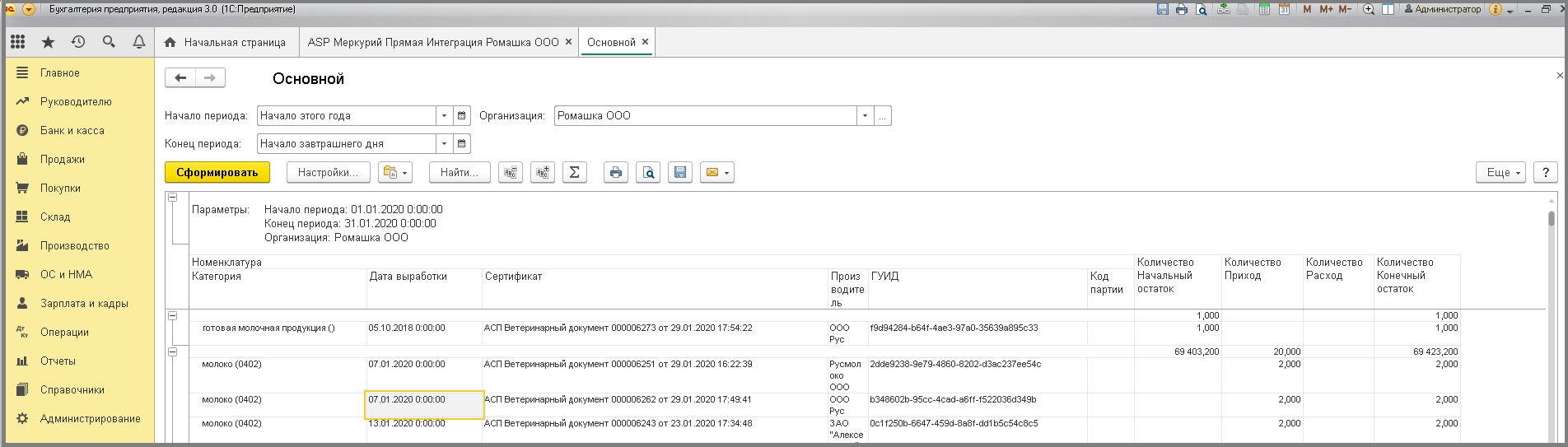The width and height of the screenshot is (1568, 447).
Task: Open calendar picker for Начало периода
Action: coord(462,116)
